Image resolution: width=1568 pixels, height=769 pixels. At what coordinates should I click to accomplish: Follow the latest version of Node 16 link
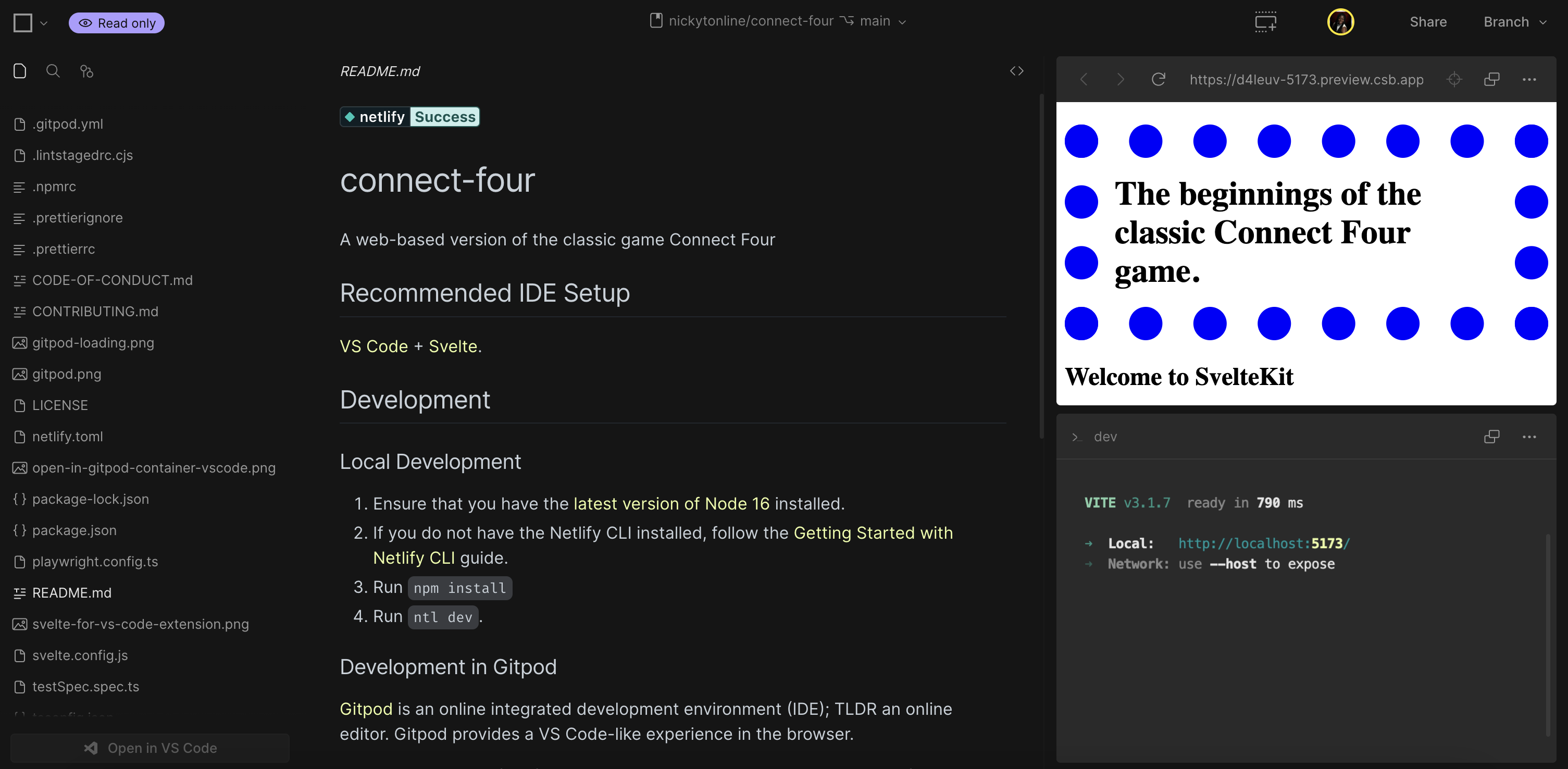point(671,503)
